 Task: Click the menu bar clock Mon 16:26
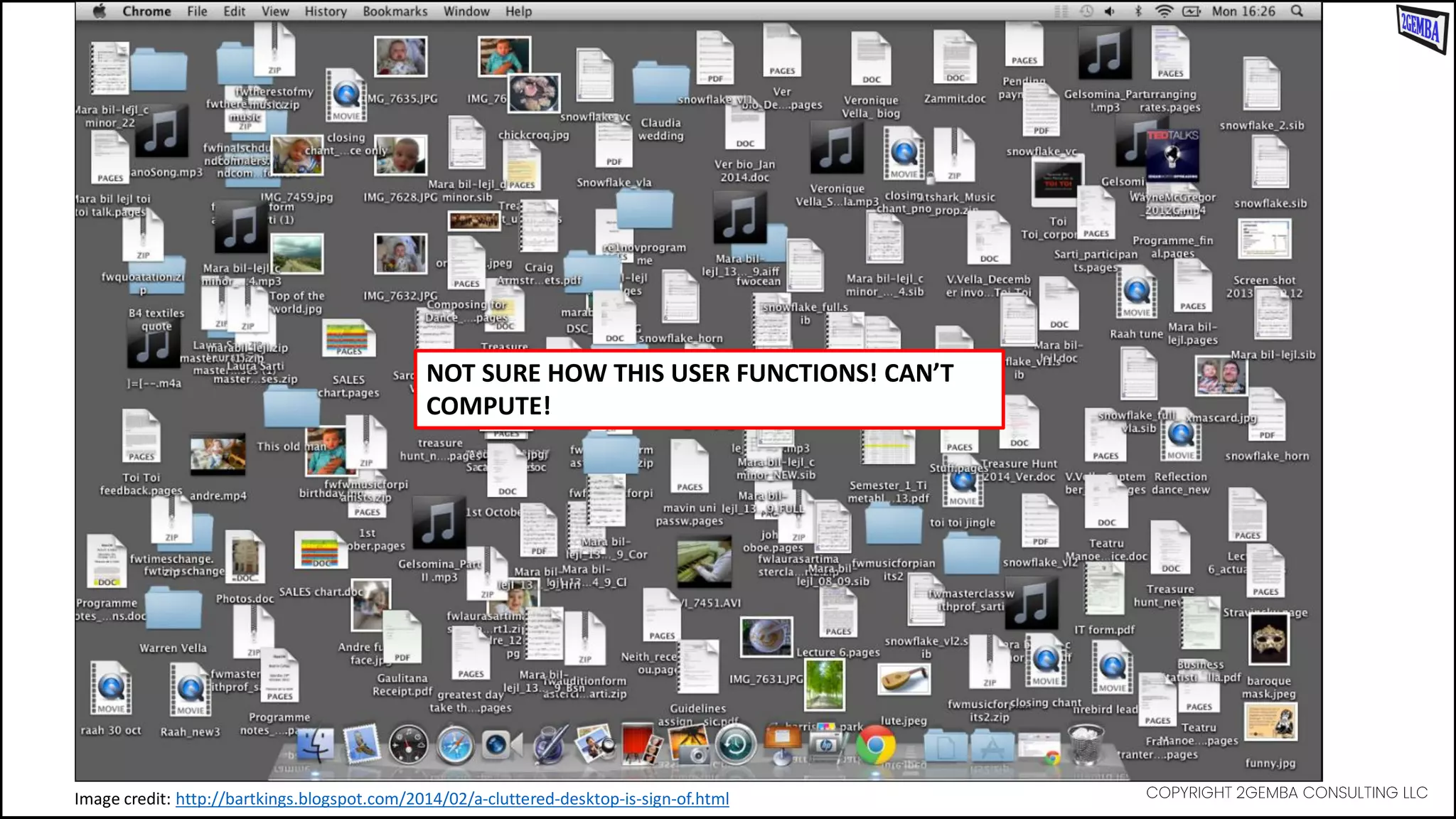1243,11
